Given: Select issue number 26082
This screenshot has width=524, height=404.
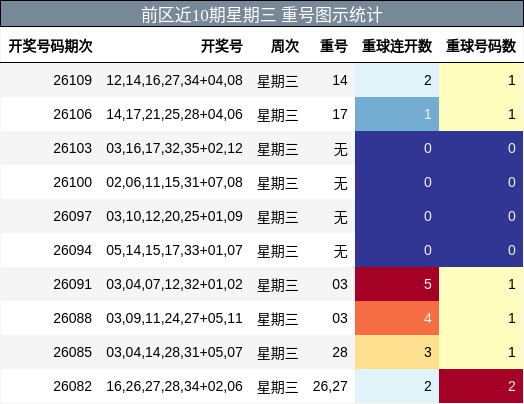Looking at the screenshot, I should (73, 386).
